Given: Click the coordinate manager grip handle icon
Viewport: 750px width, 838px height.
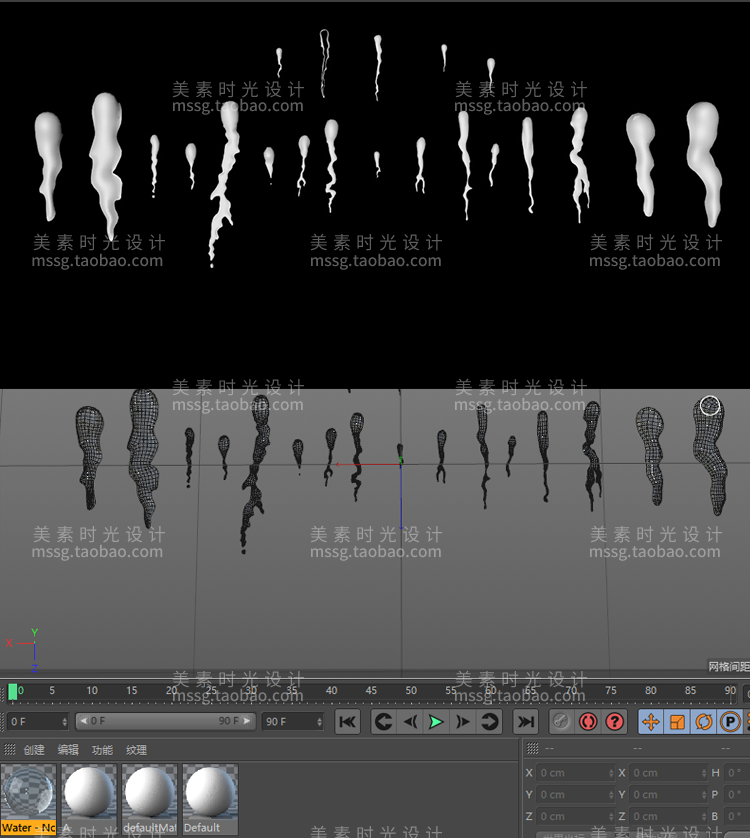Looking at the screenshot, I should pos(532,748).
